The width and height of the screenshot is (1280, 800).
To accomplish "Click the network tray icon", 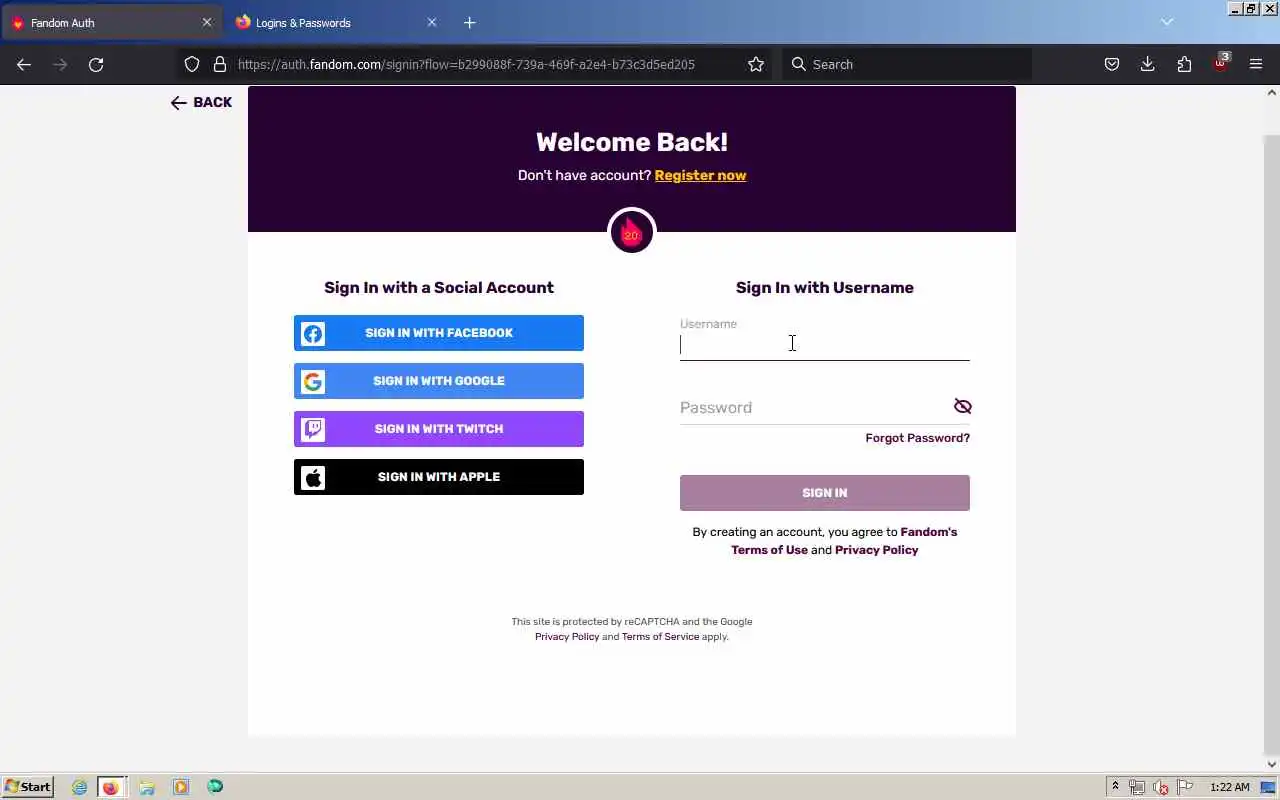I will coord(1137,787).
